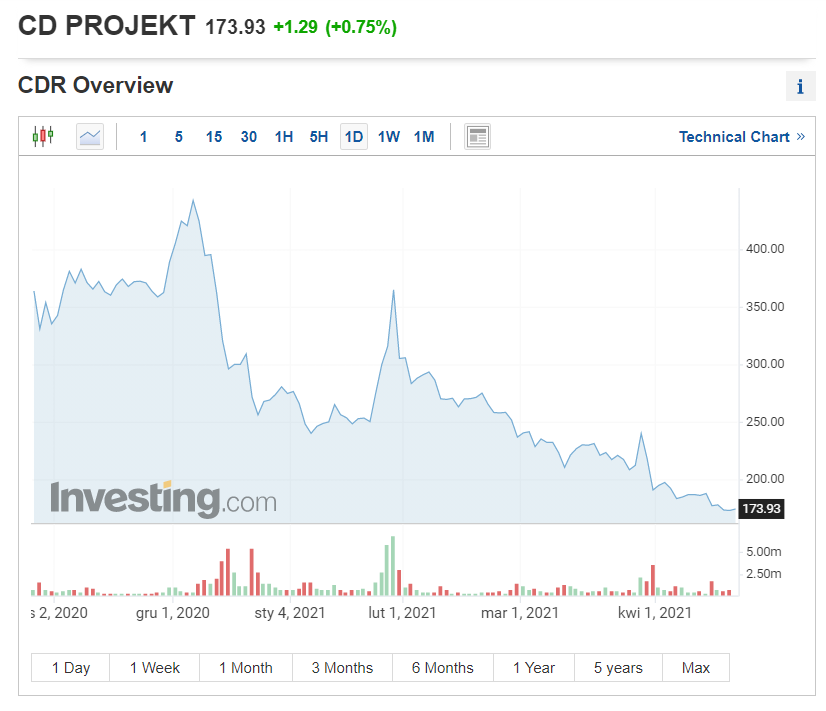
Task: Show the 1 Month range
Action: point(246,668)
